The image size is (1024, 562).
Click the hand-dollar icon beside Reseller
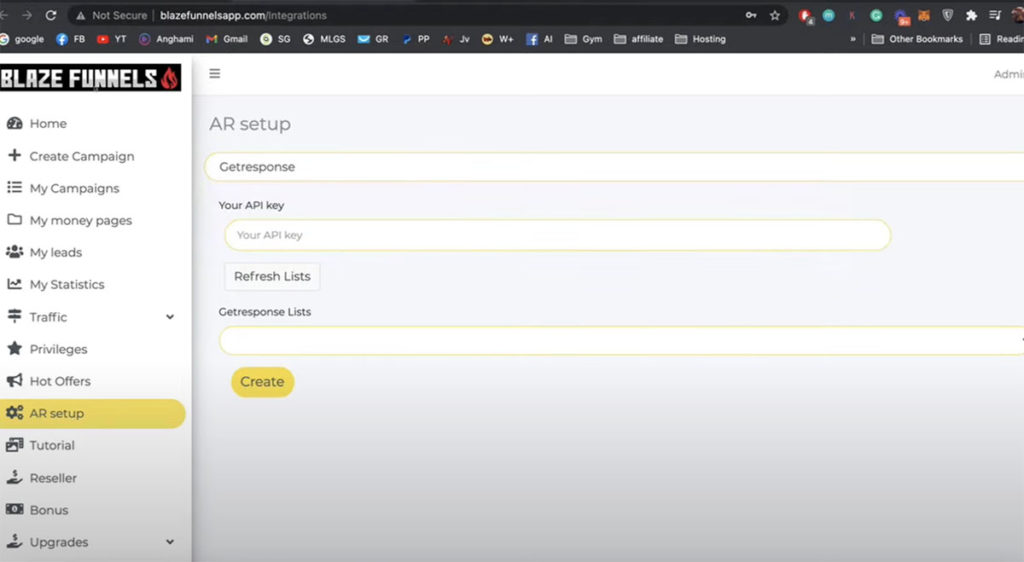(14, 477)
